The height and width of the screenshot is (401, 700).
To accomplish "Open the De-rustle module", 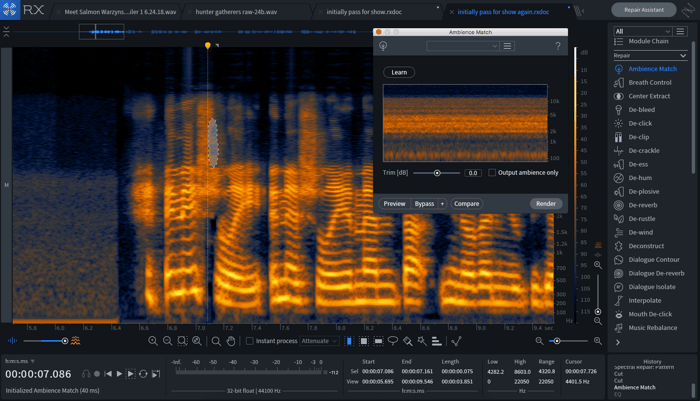I will click(x=642, y=219).
